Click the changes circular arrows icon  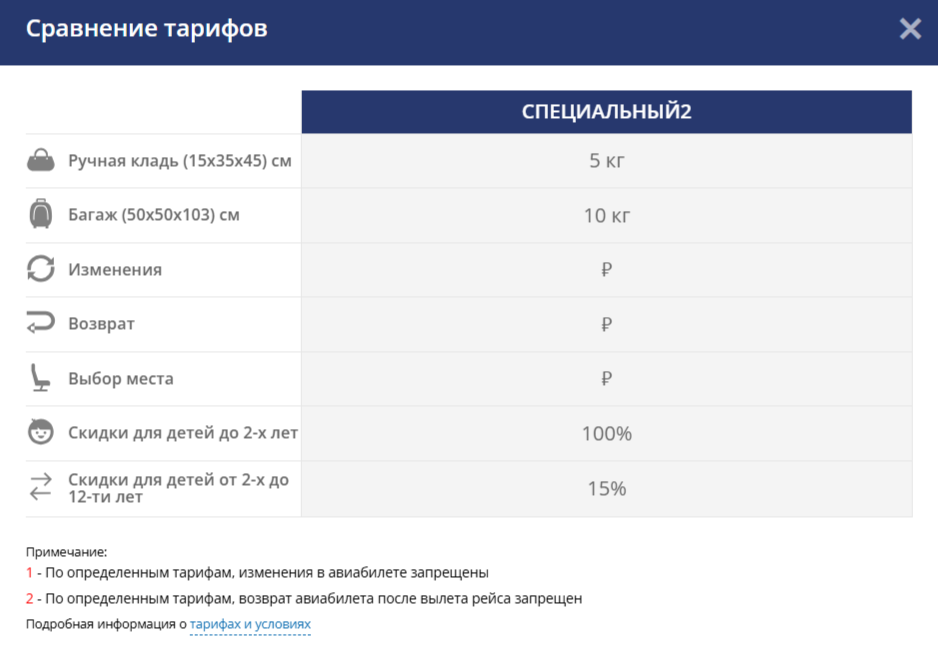[x=41, y=269]
